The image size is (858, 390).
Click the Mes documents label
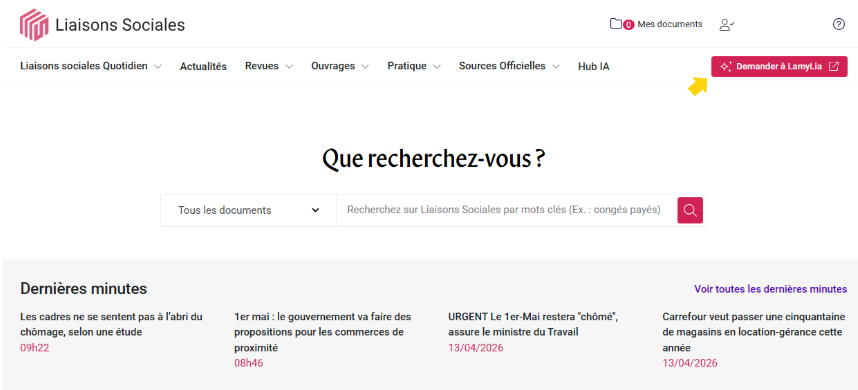pyautogui.click(x=670, y=24)
